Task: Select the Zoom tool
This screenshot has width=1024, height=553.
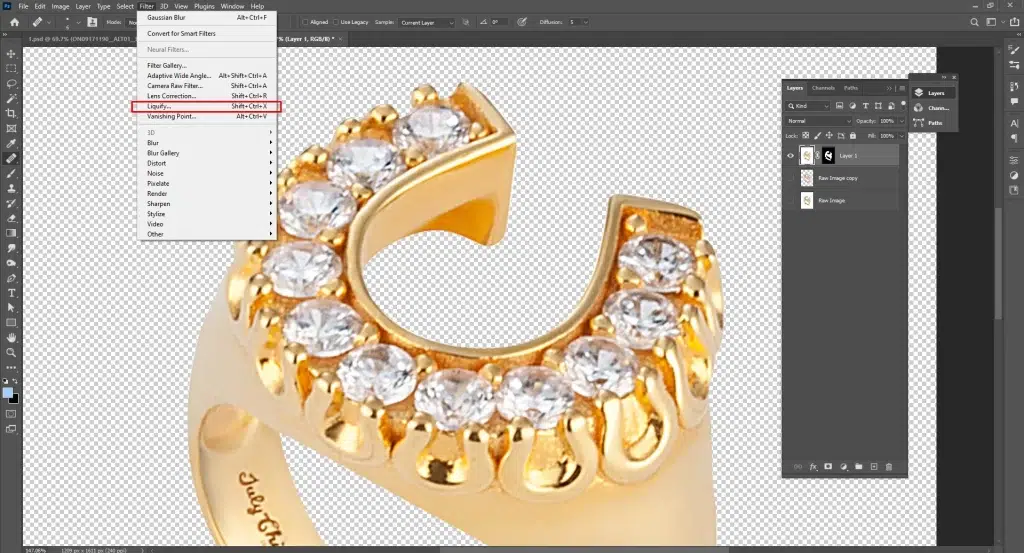Action: coord(11,353)
